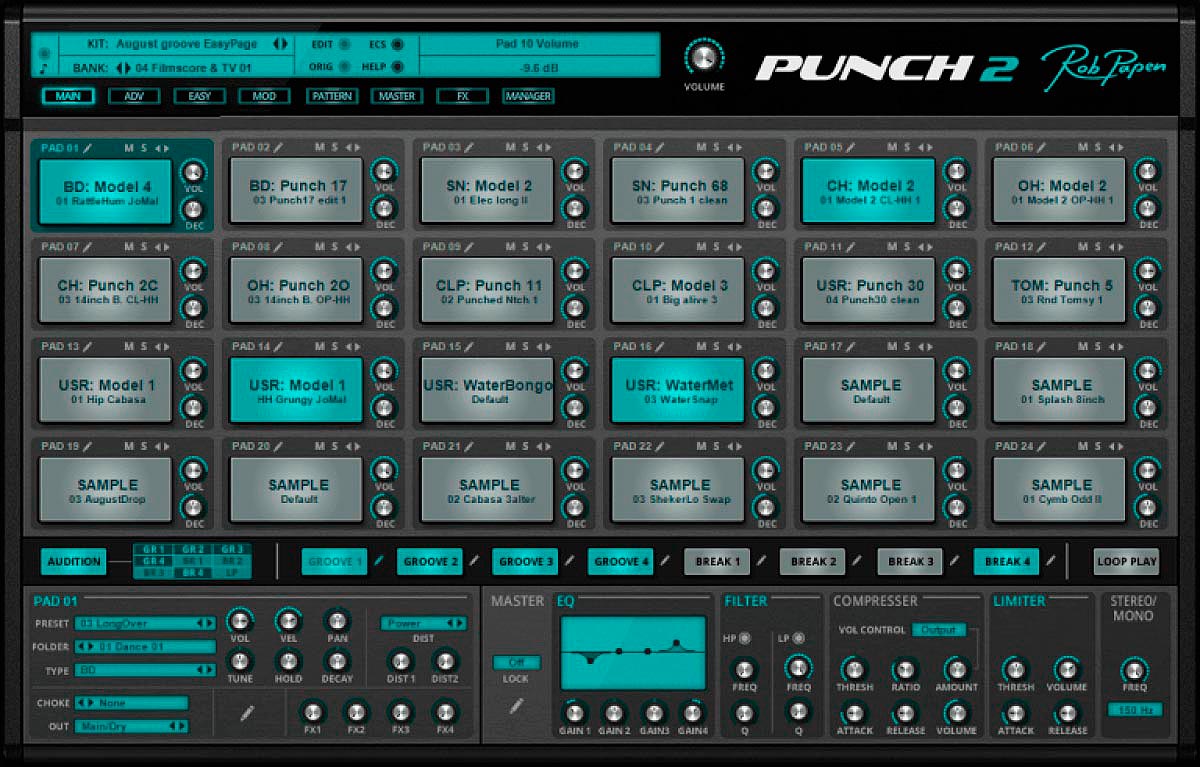Click the pencil icon next to PAD 01
This screenshot has width=1200, height=767.
click(x=87, y=148)
